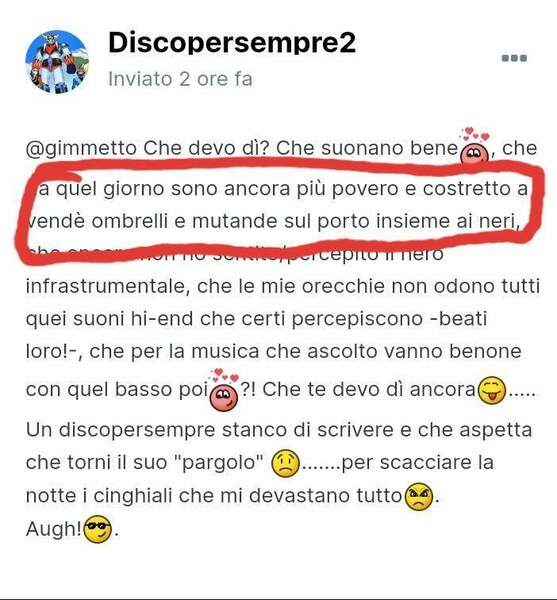Screen dimensions: 557x600
Task: Click "Augh!" at the end of post
Action: tap(54, 529)
